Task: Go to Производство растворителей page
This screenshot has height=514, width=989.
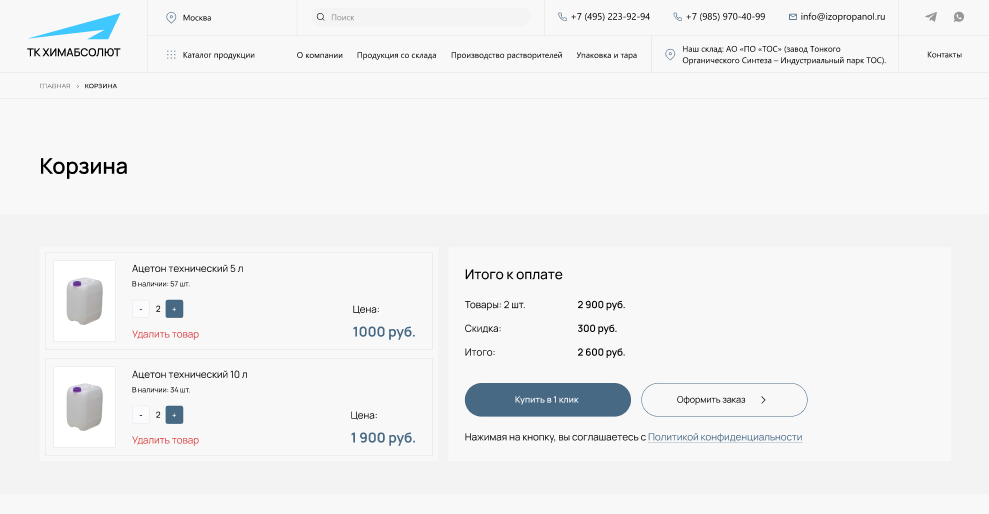Action: click(506, 55)
